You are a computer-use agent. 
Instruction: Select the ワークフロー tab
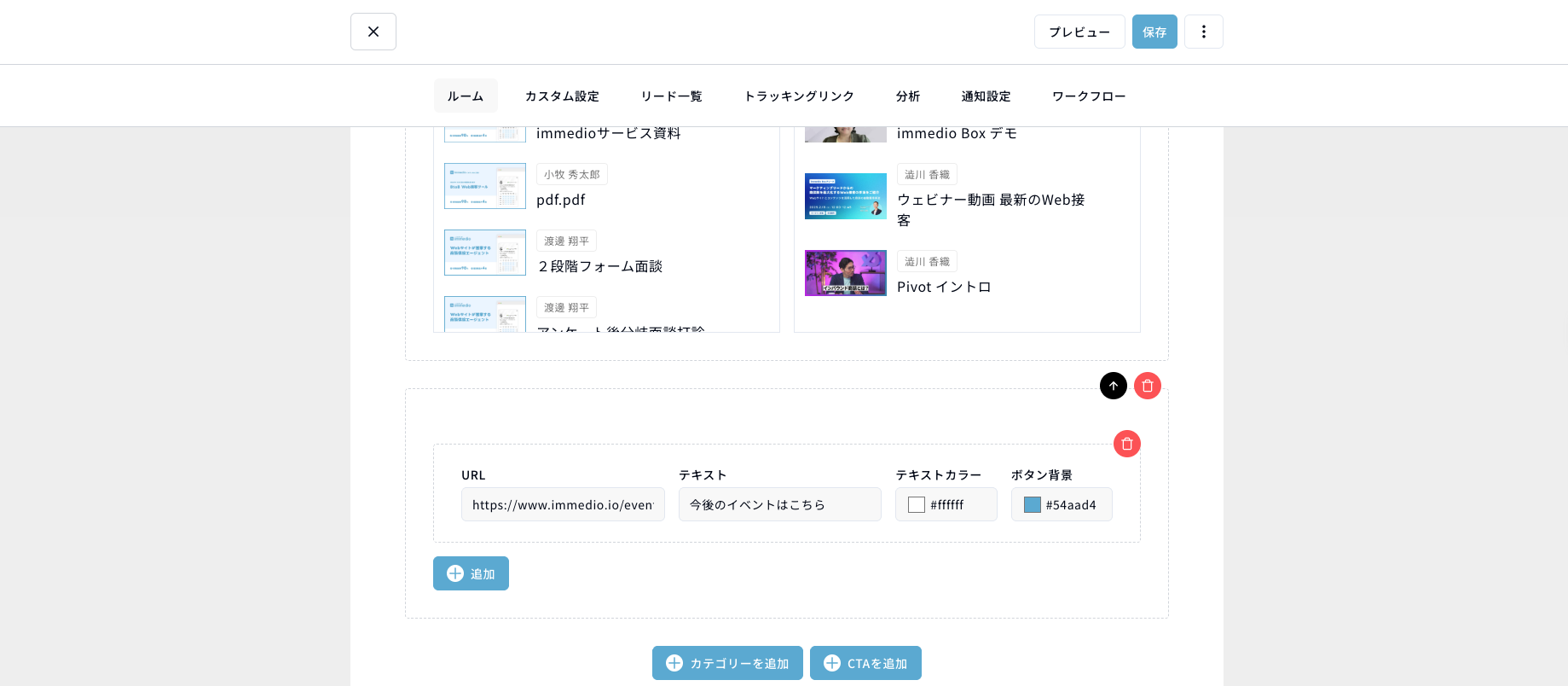[x=1088, y=96]
